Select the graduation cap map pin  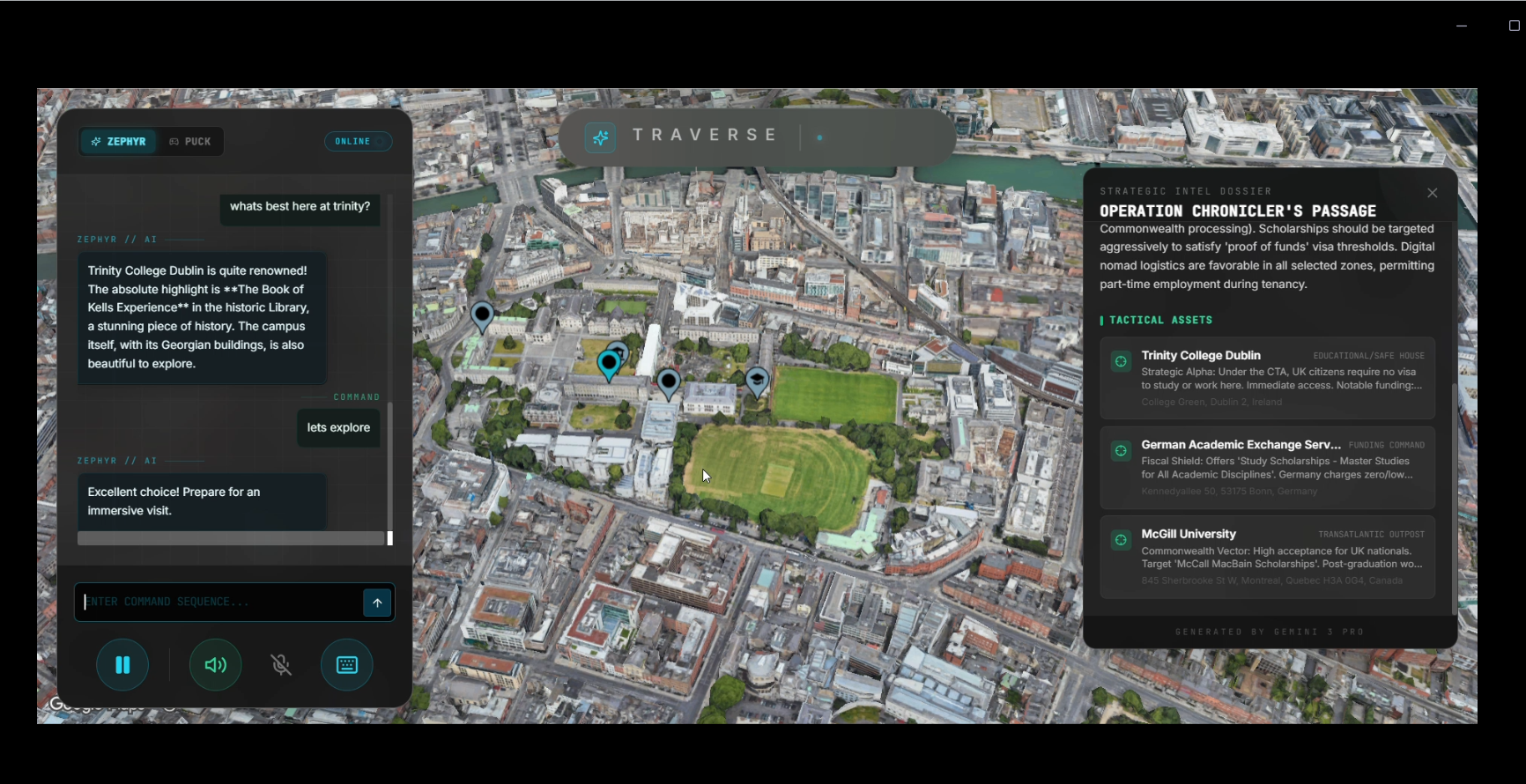pyautogui.click(x=757, y=382)
